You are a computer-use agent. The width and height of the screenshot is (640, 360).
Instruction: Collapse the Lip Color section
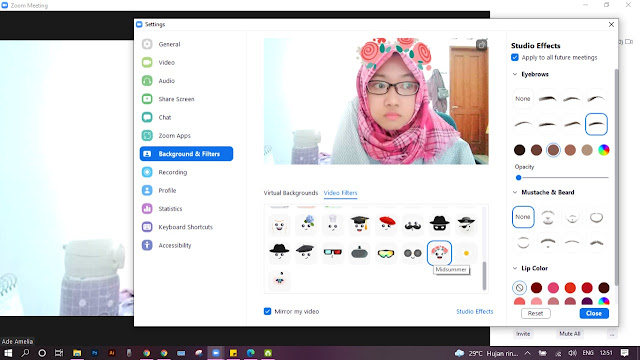(x=515, y=268)
